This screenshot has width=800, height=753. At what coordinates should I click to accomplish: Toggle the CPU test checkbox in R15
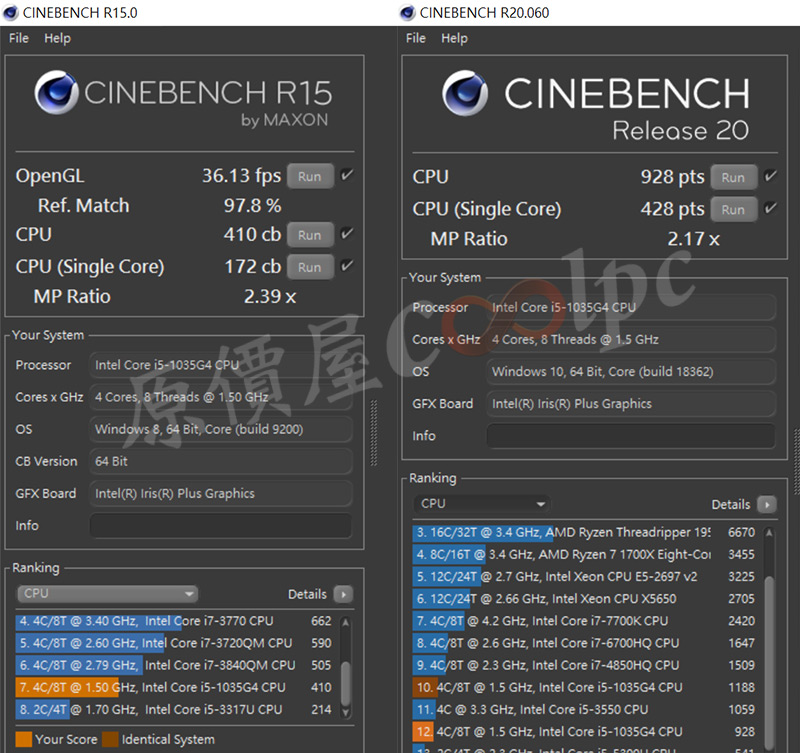pos(347,234)
